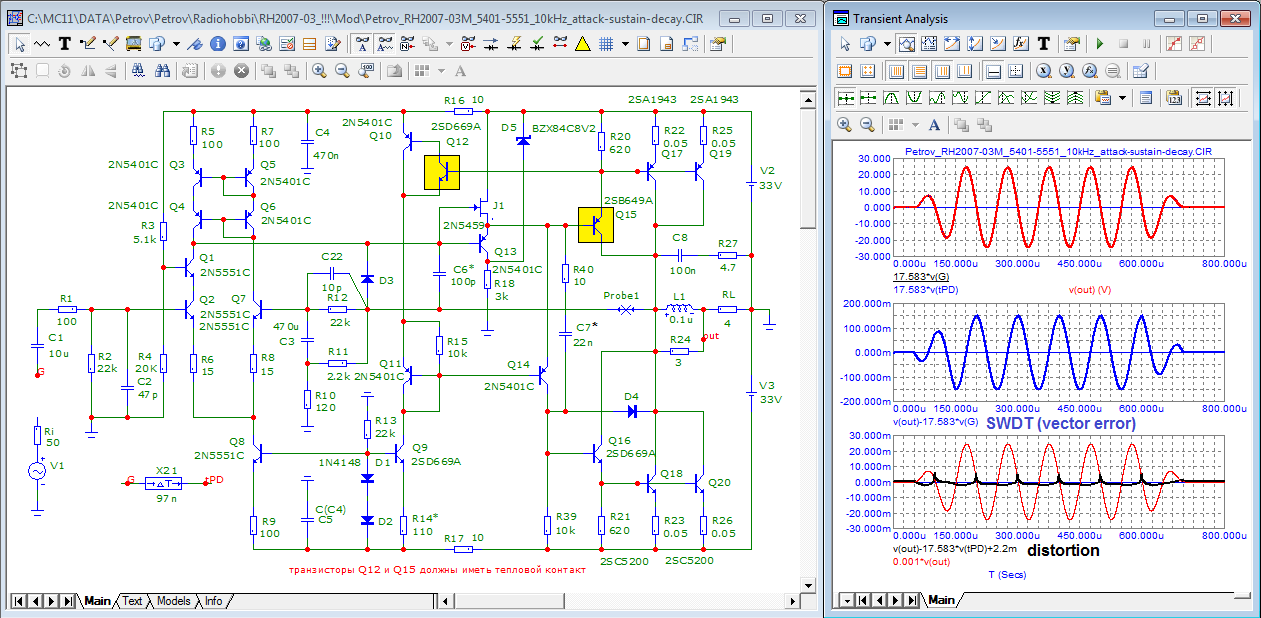Screen dimensions: 1261x618
Task: Open the dropdown next to clipboard icon in analysis toolbar
Action: tap(1123, 98)
